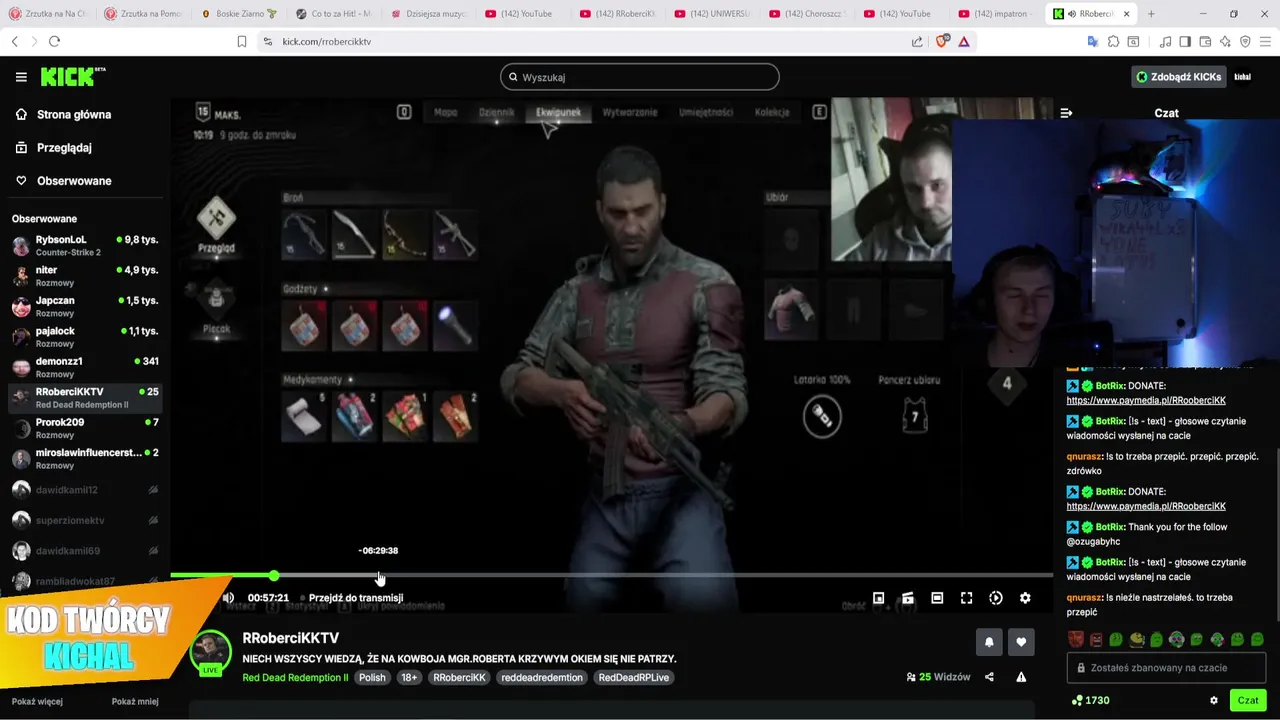Click the notification bell for RRoberciKKTV

click(x=989, y=642)
